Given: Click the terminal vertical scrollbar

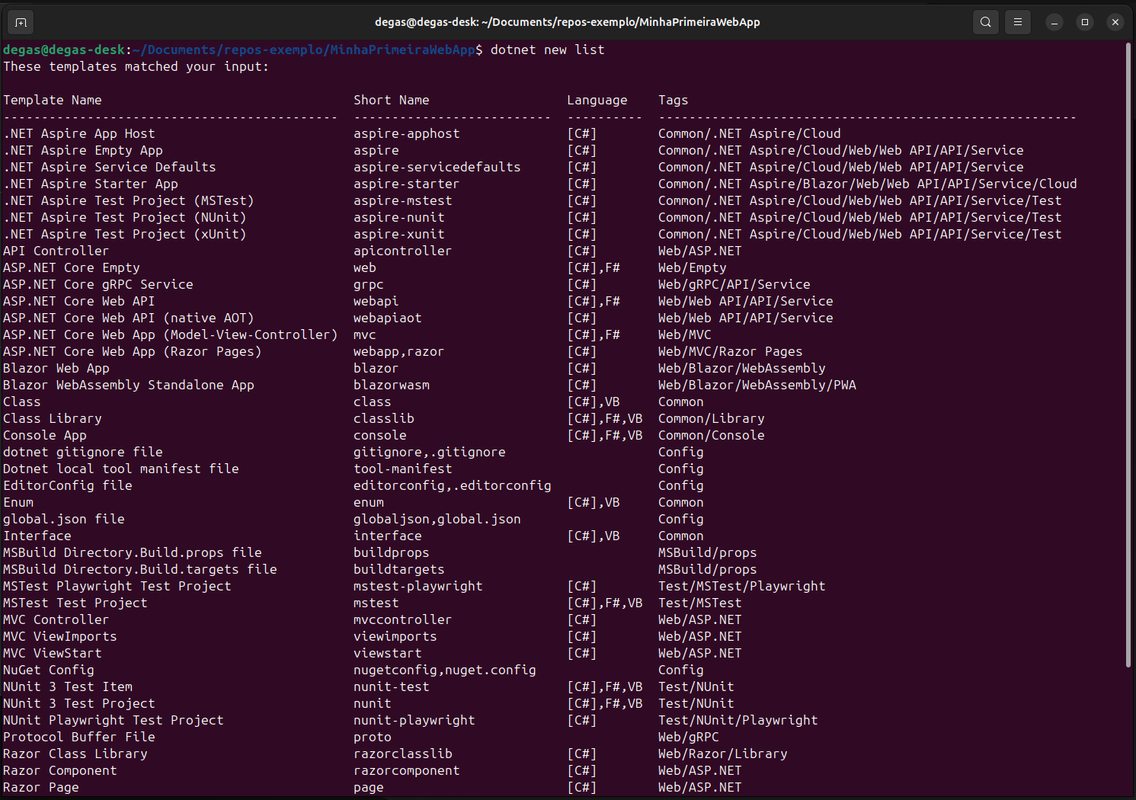Looking at the screenshot, I should pos(1127,355).
